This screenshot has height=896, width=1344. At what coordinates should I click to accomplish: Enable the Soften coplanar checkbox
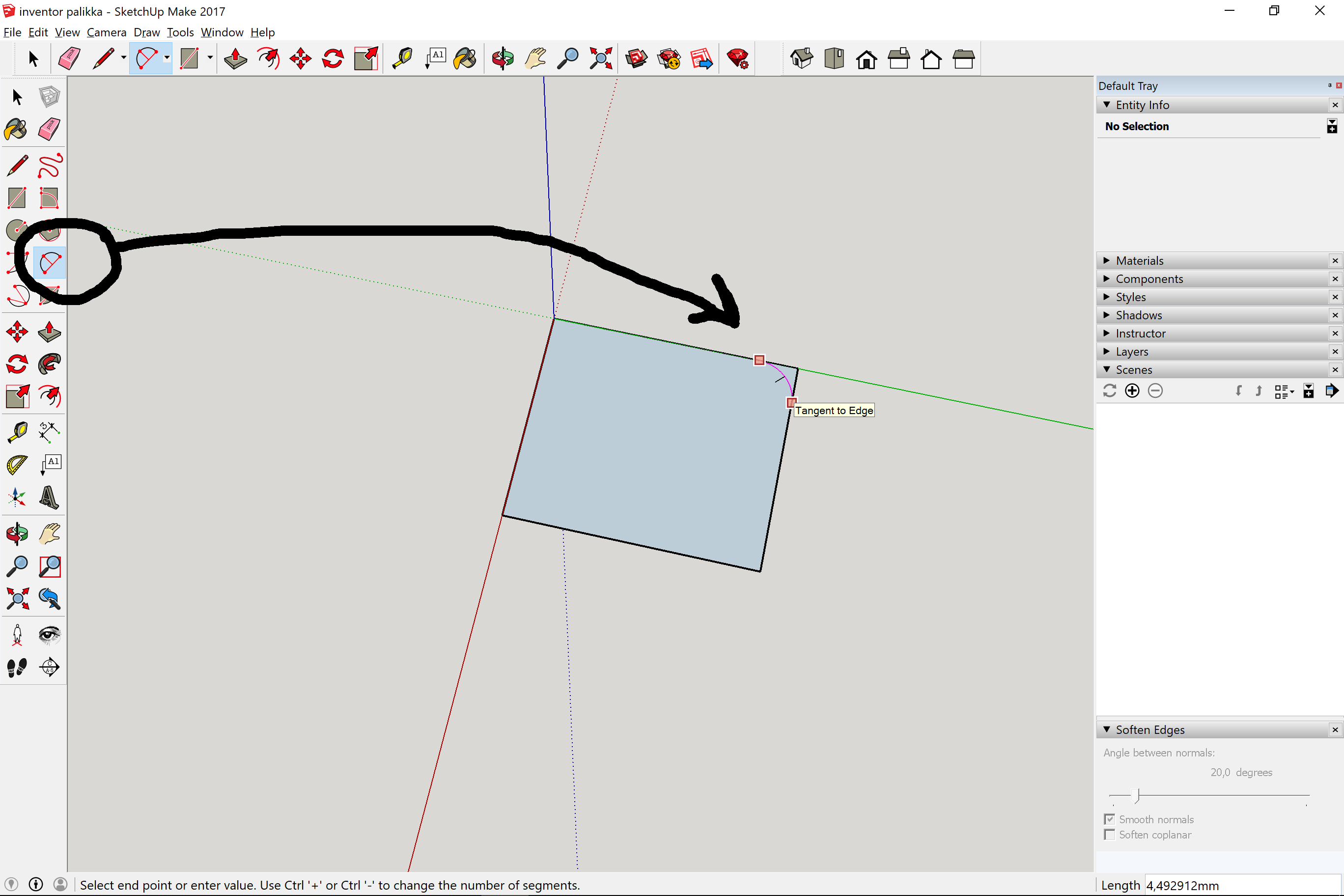click(1110, 834)
